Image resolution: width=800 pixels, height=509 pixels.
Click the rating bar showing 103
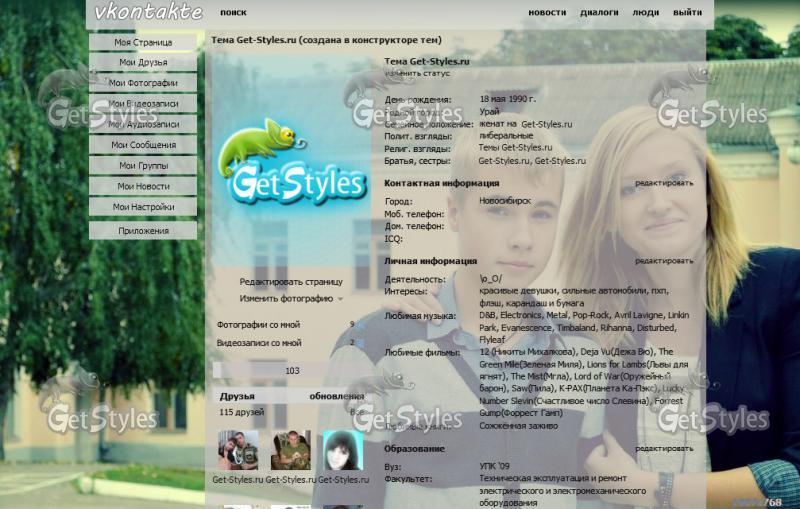pyautogui.click(x=291, y=371)
